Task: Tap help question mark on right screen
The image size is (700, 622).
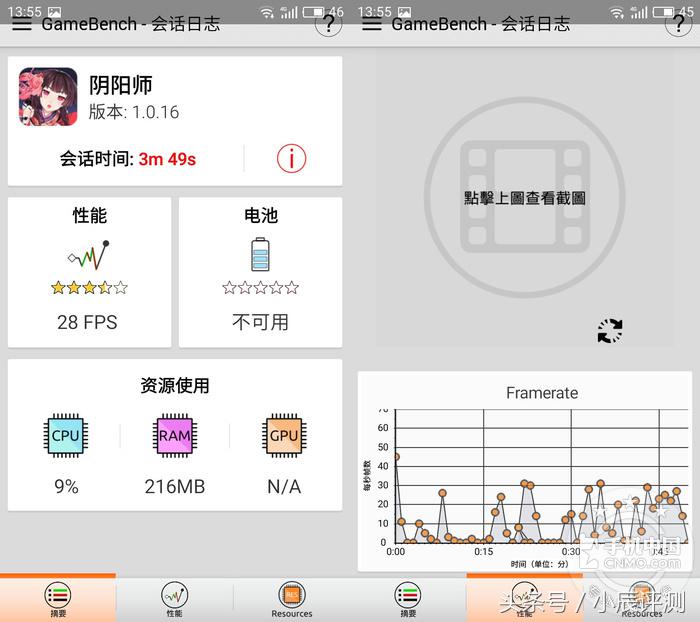Action: [x=679, y=23]
